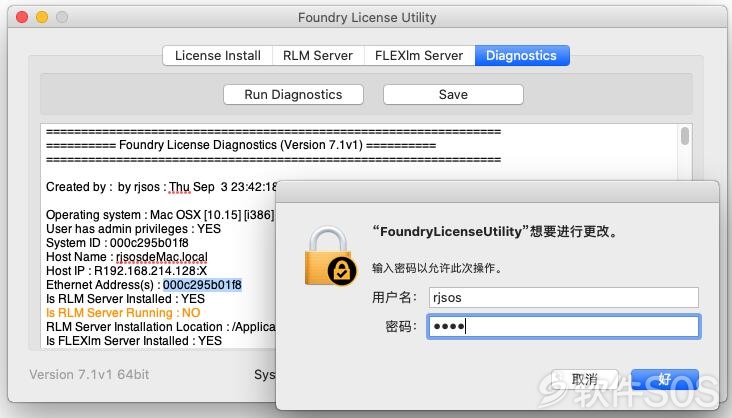Image resolution: width=732 pixels, height=418 pixels.
Task: Click the 'Is RLM Server Running : NO' line
Action: pyautogui.click(x=123, y=313)
